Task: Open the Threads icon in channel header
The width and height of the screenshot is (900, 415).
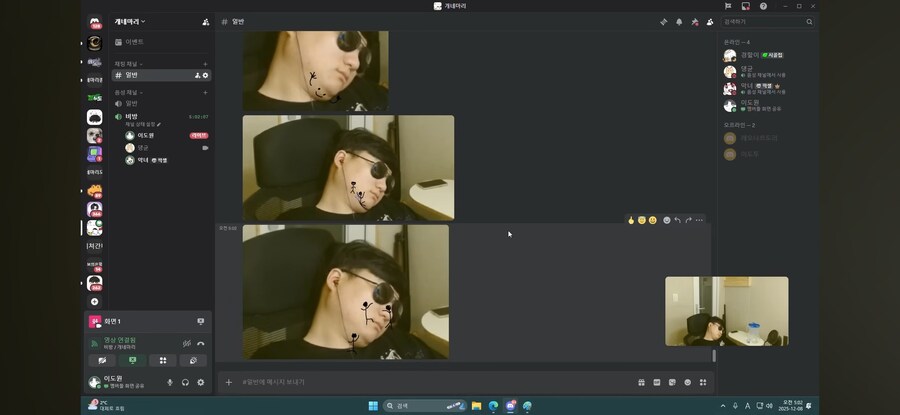Action: pos(664,22)
